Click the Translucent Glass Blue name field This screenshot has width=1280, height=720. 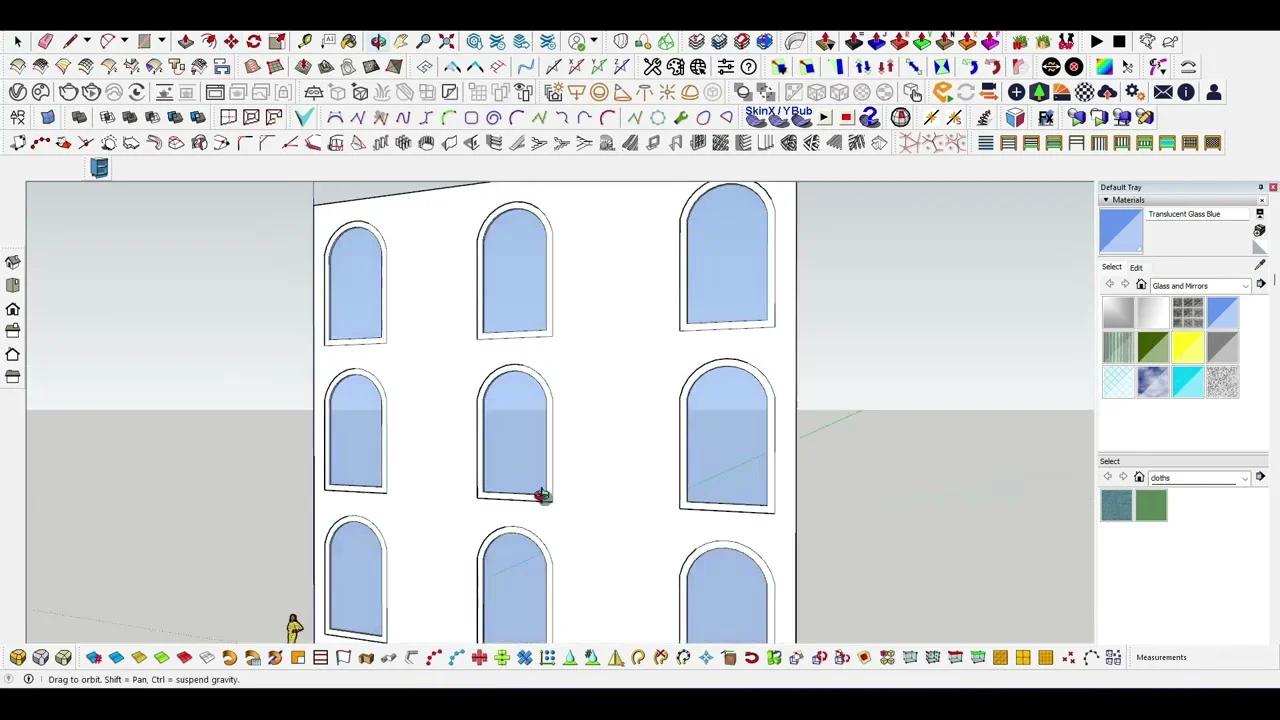pyautogui.click(x=1197, y=214)
